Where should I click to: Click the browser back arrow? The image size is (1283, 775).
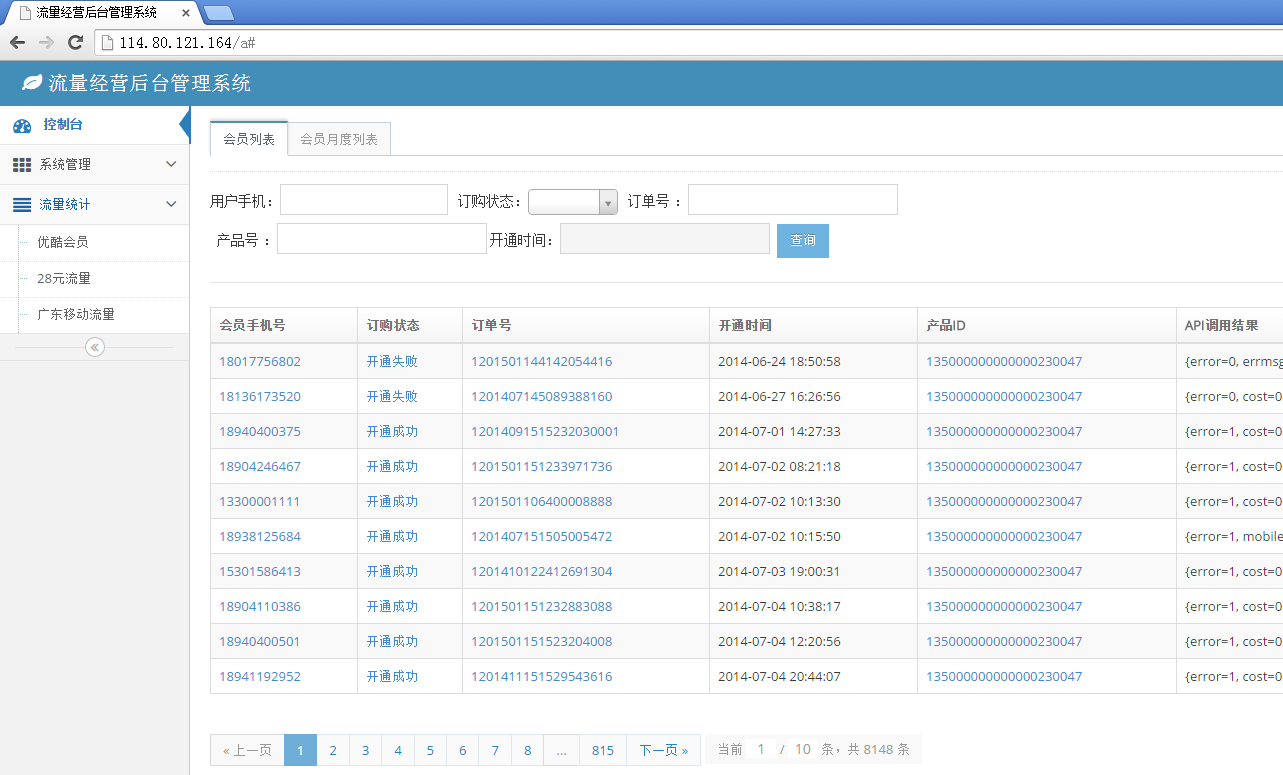pyautogui.click(x=17, y=42)
